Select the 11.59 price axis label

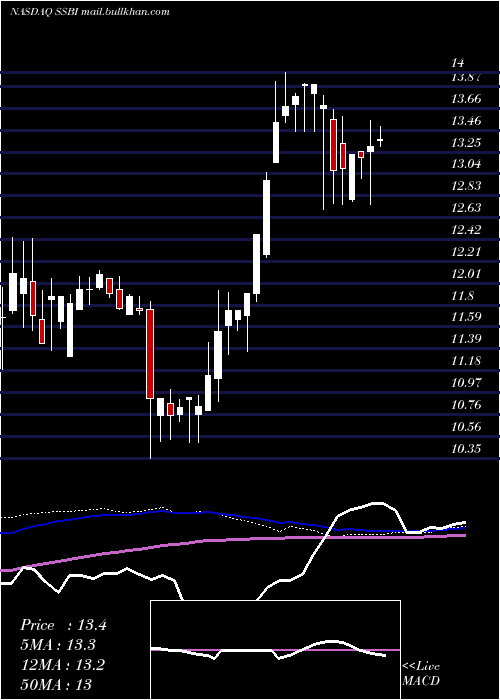coord(467,317)
